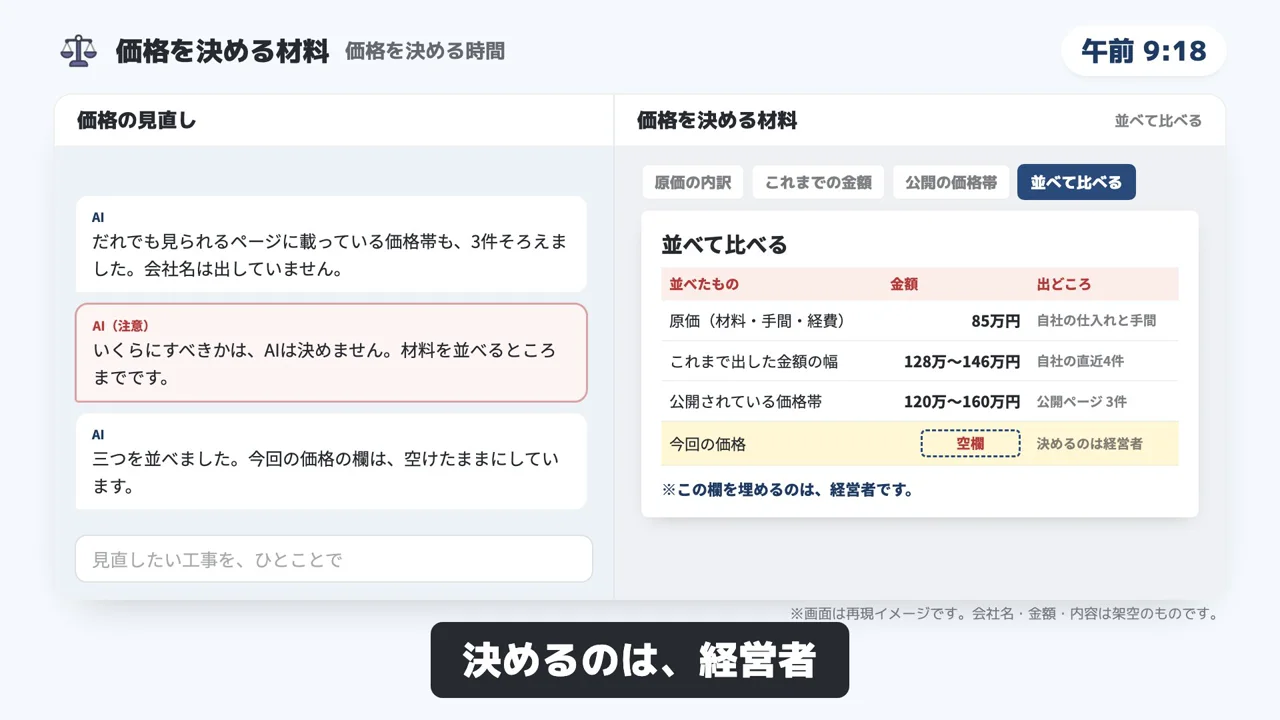
Task: Click the 見直したい工事を、ひとことで input field
Action: pos(334,559)
